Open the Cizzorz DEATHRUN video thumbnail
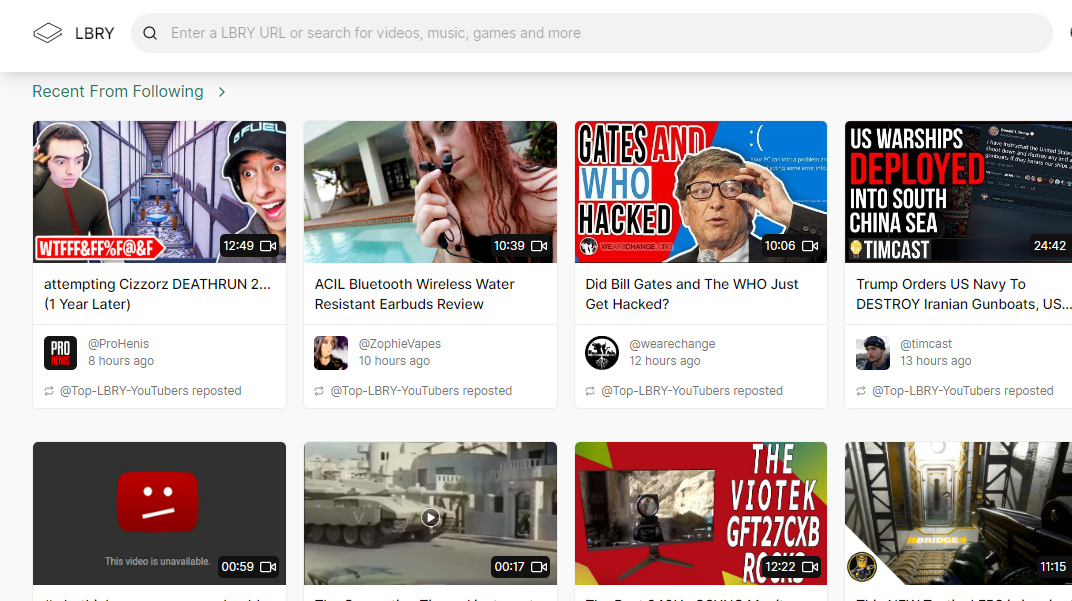This screenshot has height=601, width=1072. [158, 191]
